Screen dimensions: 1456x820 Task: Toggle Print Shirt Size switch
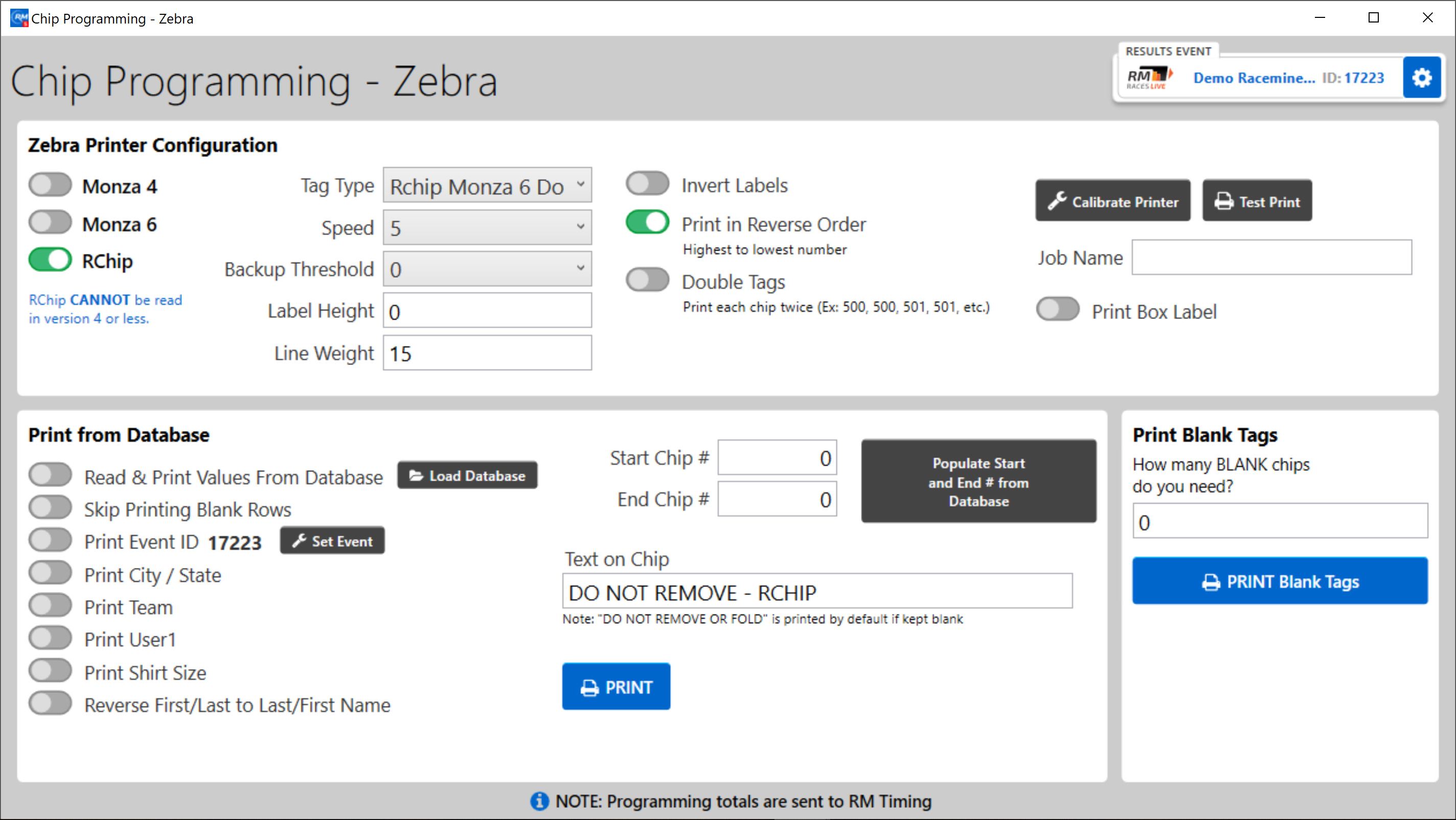pyautogui.click(x=50, y=671)
